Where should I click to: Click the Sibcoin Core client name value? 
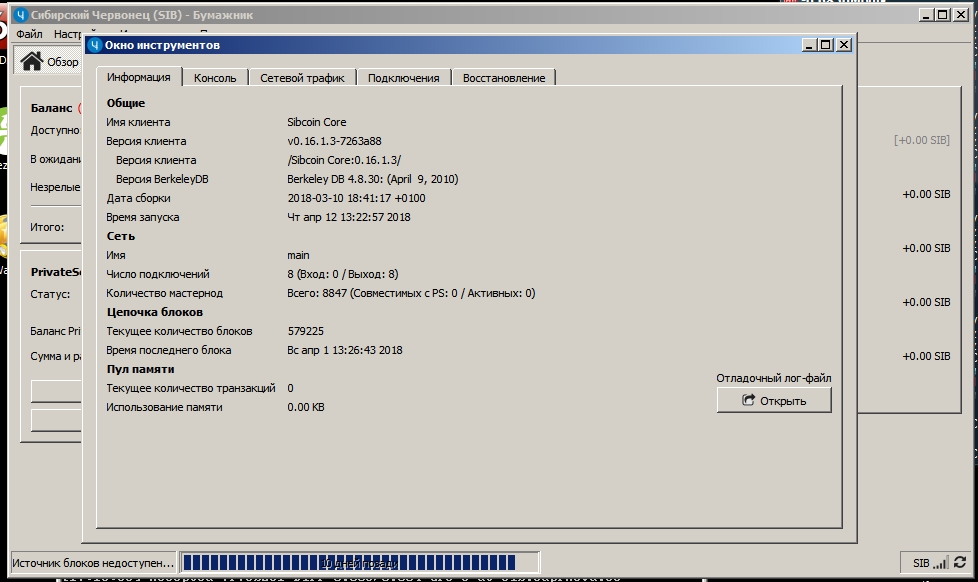[x=317, y=122]
